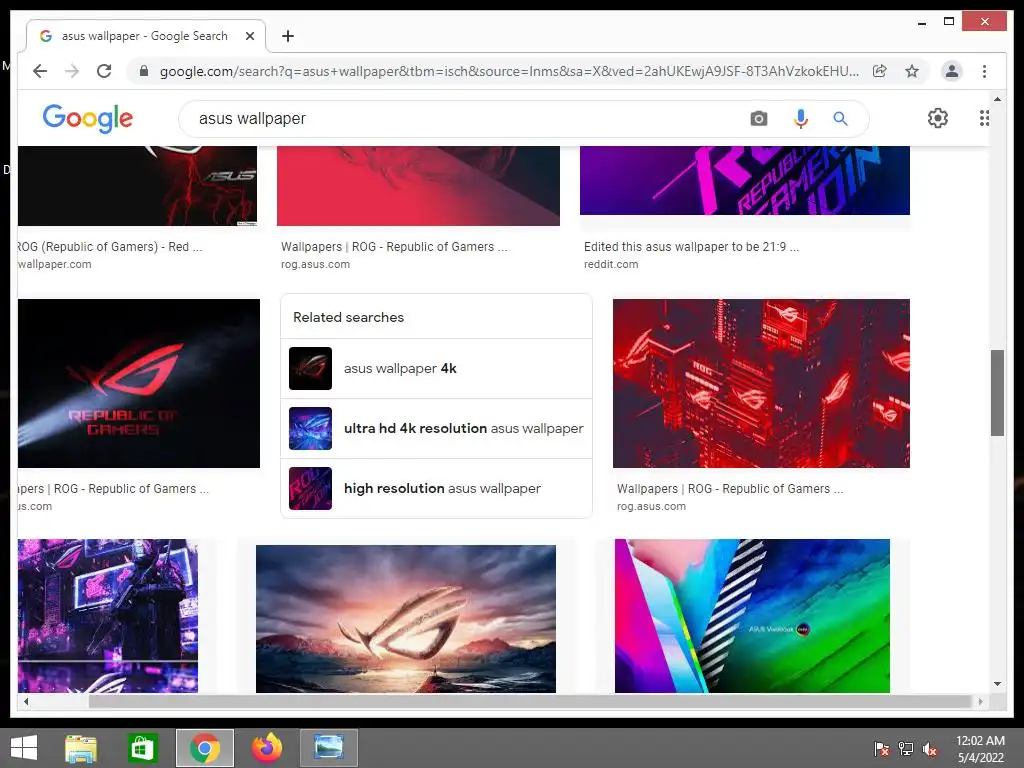
Task: Click the horizontal scrollbar right arrow
Action: [x=980, y=701]
